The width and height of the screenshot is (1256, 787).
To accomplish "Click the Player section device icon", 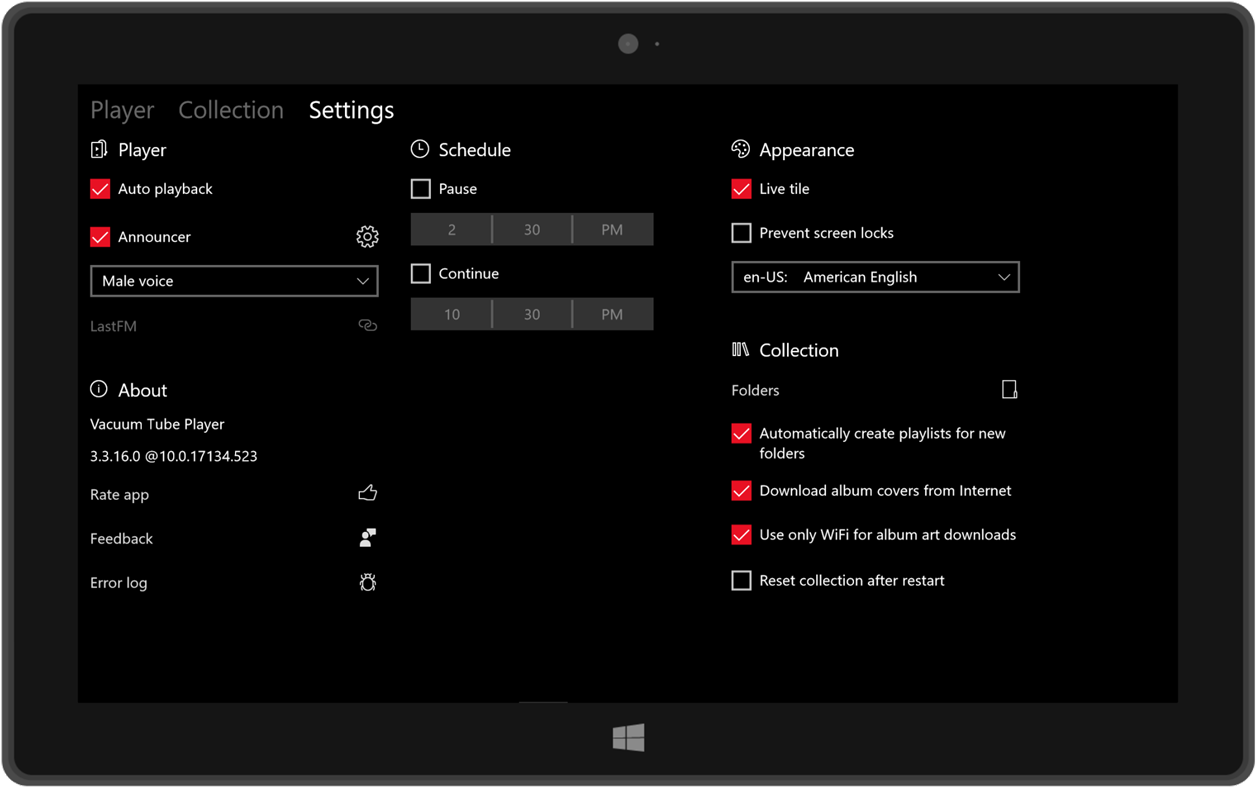I will pos(99,149).
